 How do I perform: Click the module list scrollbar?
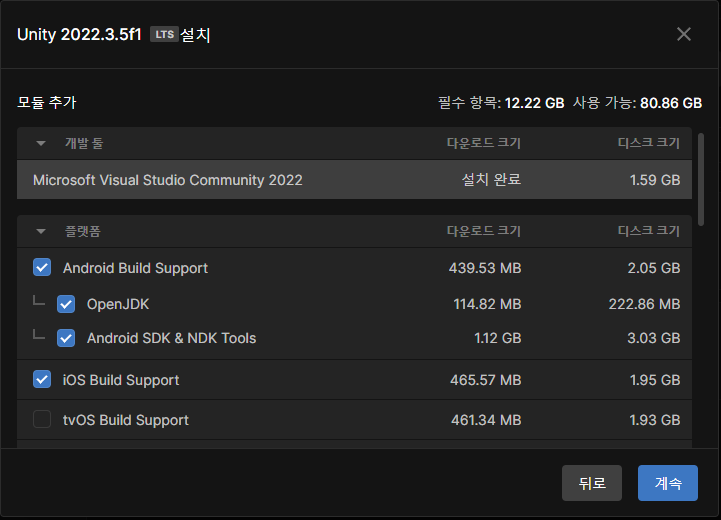click(701, 179)
